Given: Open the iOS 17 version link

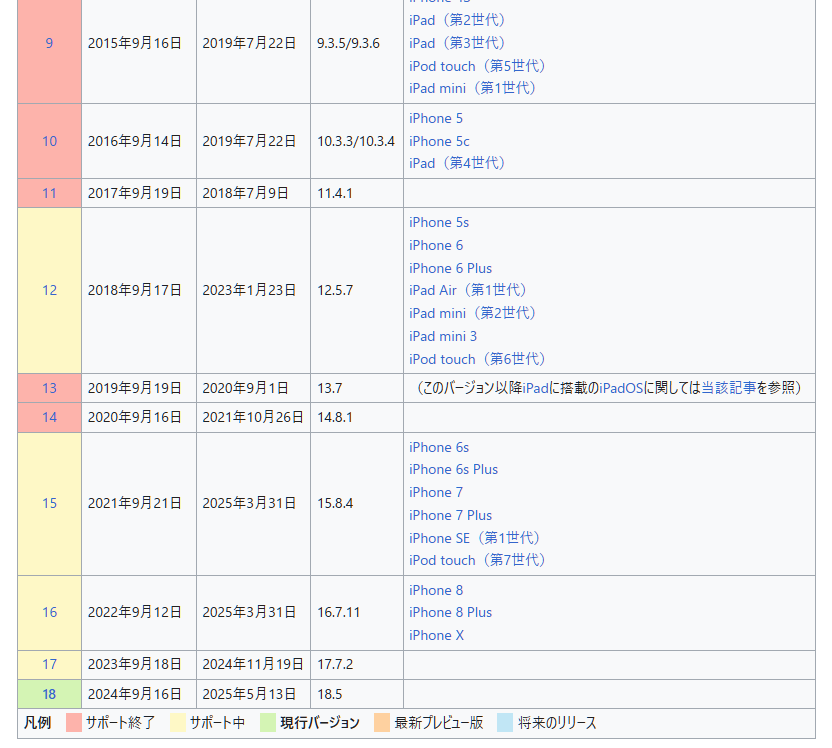Looking at the screenshot, I should click(49, 665).
